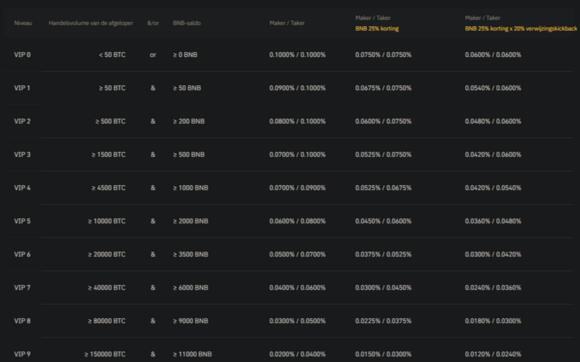The image size is (580, 362).
Task: Click the ≥ 50 BTC volume cell
Action: point(112,88)
